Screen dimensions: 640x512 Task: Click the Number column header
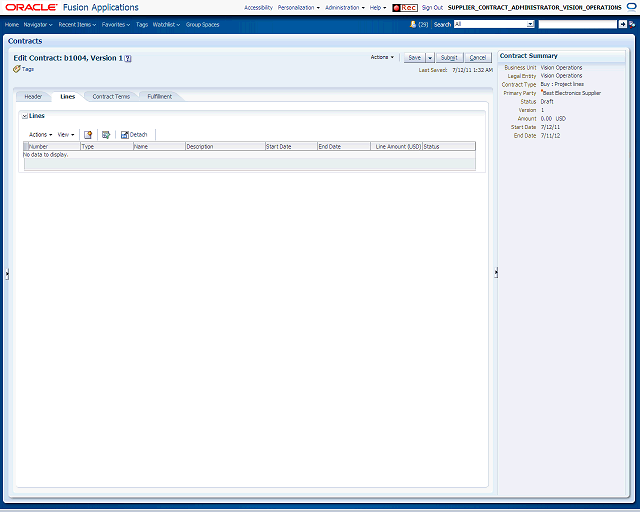[54, 147]
